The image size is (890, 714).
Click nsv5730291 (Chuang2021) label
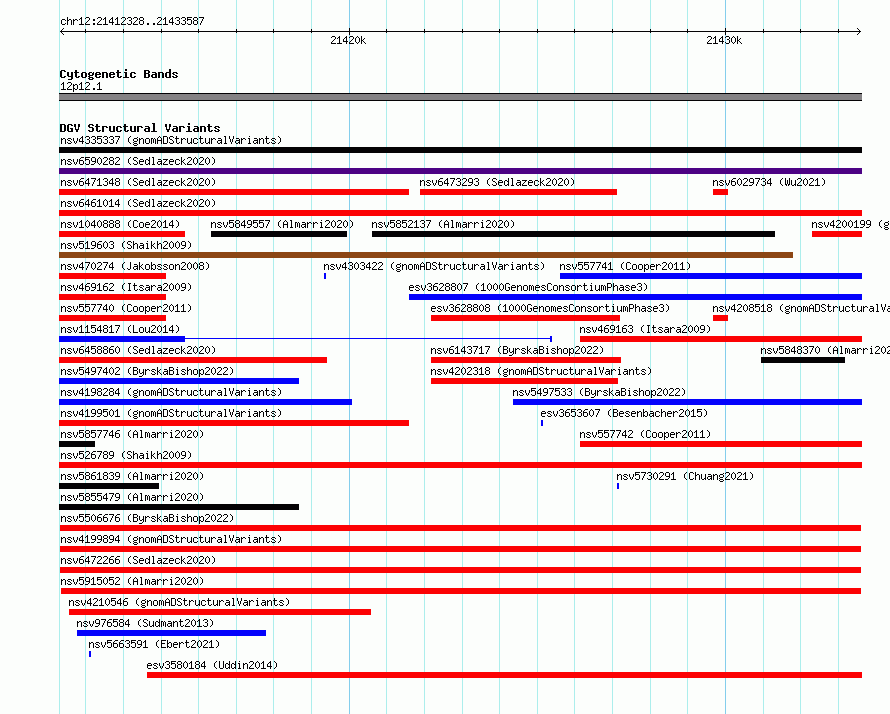[685, 476]
